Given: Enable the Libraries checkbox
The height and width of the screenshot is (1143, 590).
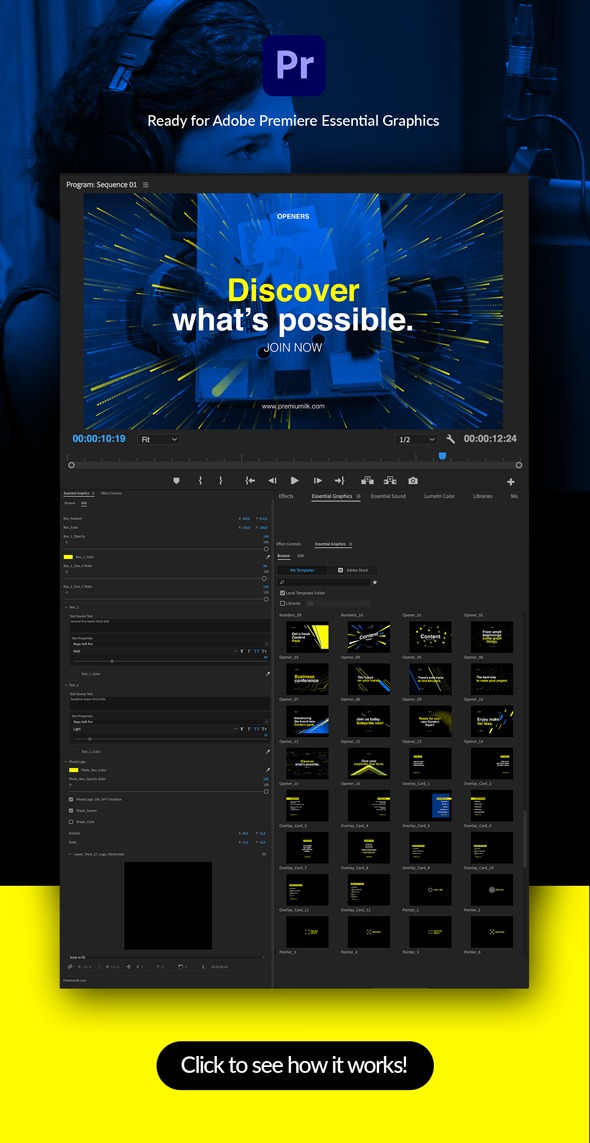Looking at the screenshot, I should point(283,604).
